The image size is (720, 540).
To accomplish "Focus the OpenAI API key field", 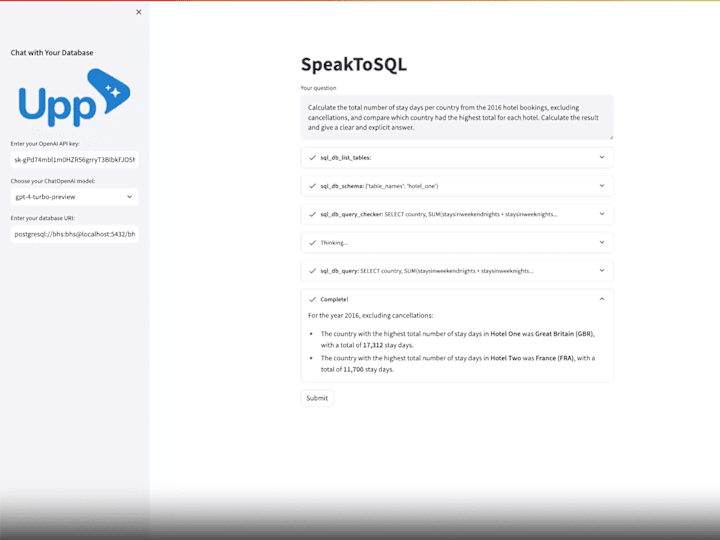I will 74,160.
